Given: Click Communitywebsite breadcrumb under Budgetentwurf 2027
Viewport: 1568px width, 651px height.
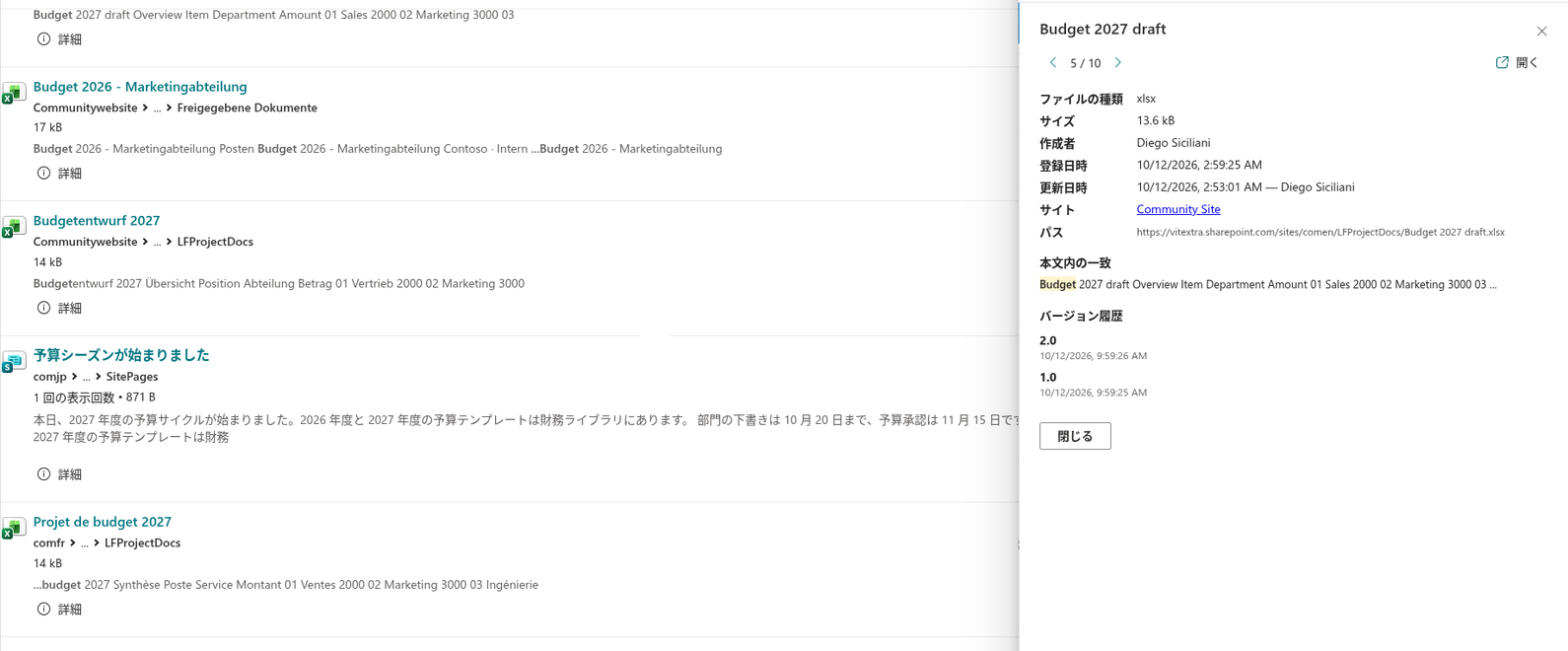Looking at the screenshot, I should coord(86,242).
